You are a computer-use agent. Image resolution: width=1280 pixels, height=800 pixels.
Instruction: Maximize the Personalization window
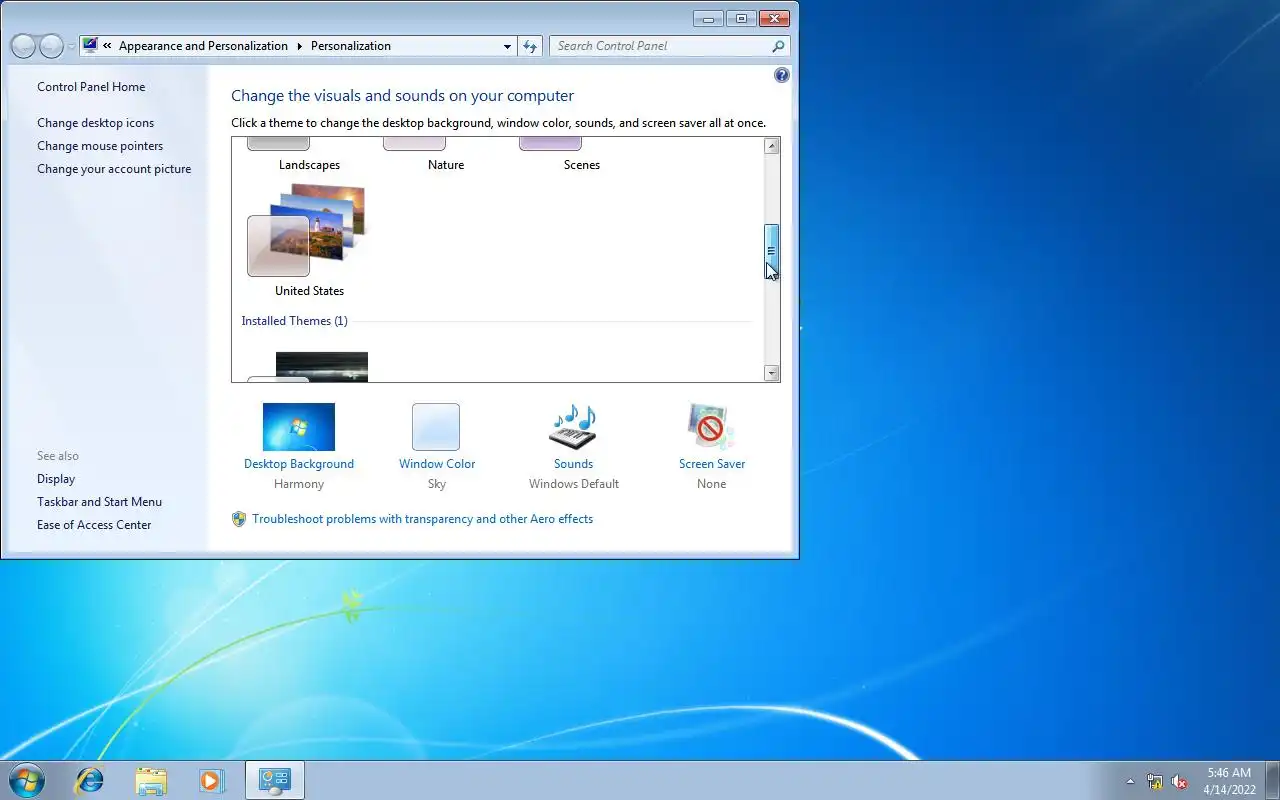(x=741, y=18)
